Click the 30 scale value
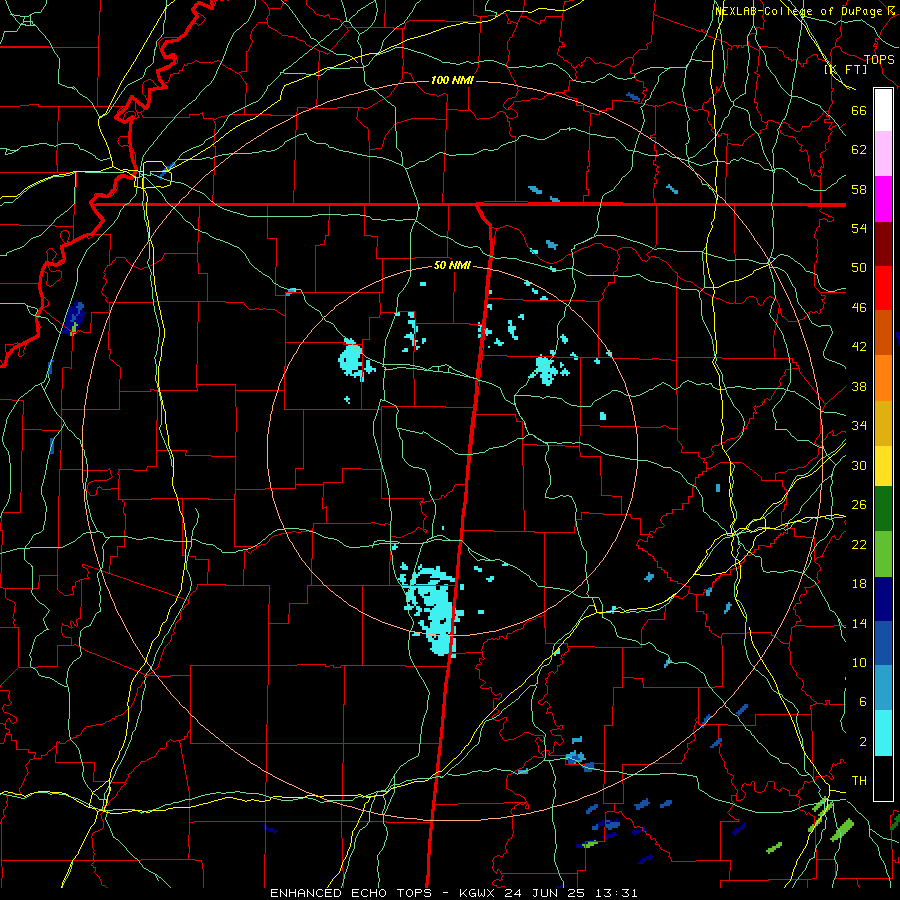 coord(859,465)
